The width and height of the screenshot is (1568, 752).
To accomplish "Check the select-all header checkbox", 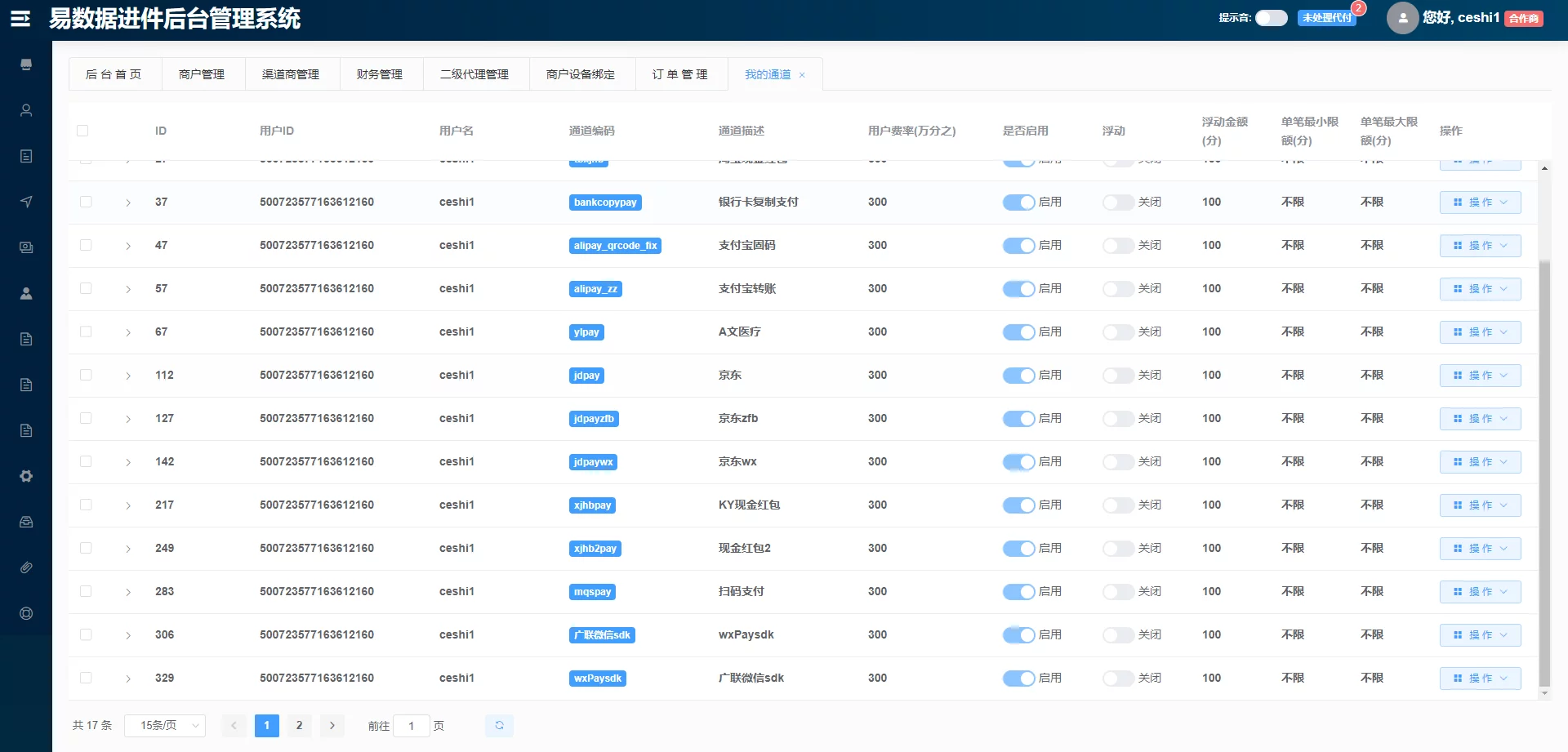I will (82, 131).
